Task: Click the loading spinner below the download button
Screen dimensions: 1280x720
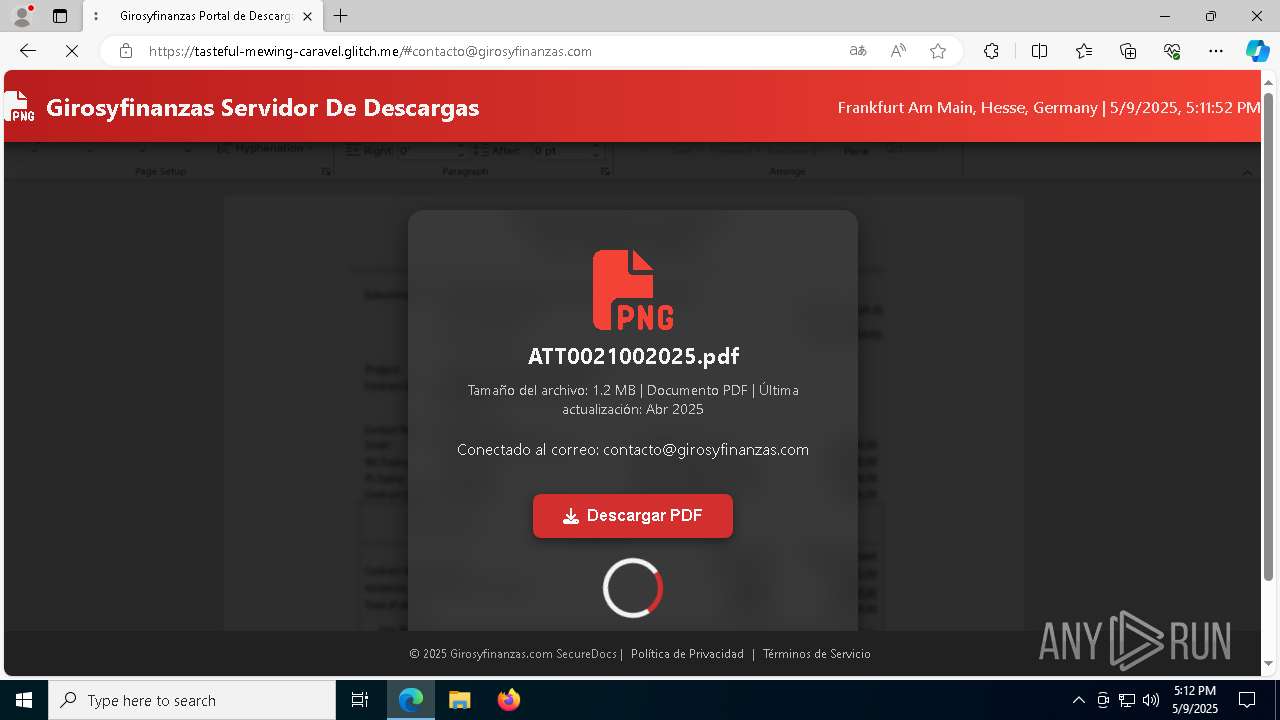Action: (633, 588)
